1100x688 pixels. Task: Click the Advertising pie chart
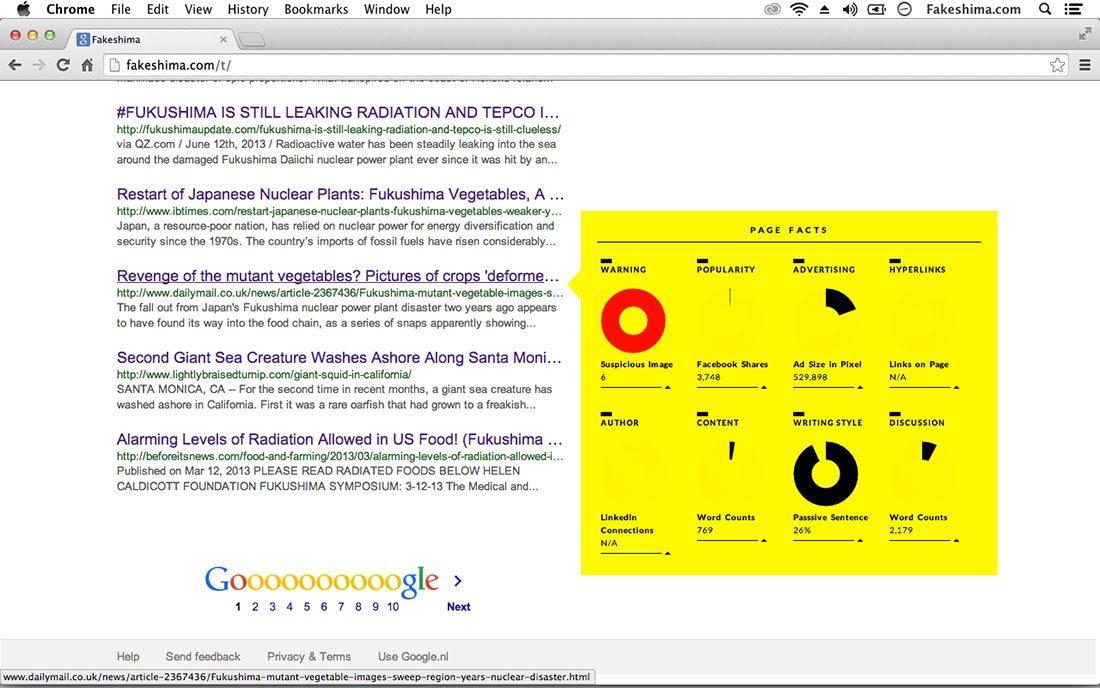[x=825, y=321]
